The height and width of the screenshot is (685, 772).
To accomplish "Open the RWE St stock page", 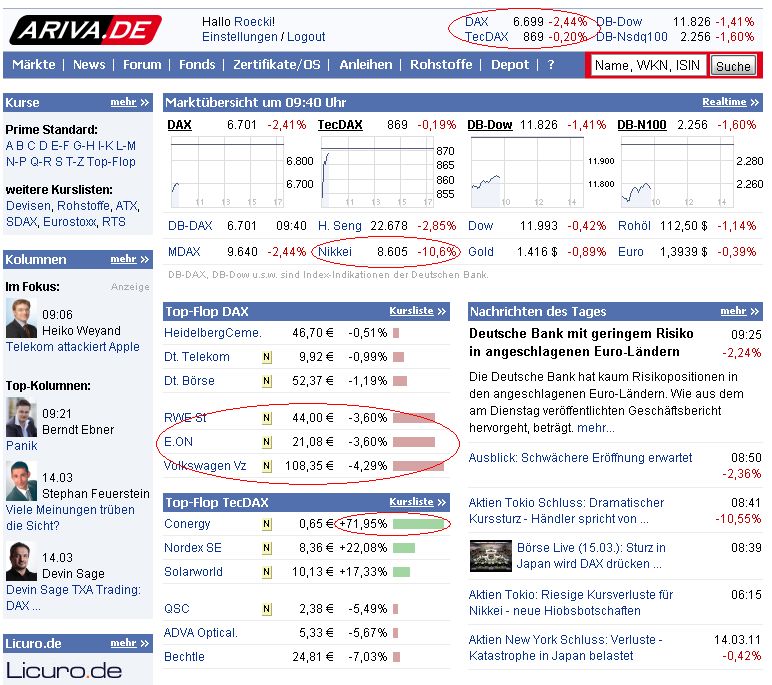I will point(186,418).
